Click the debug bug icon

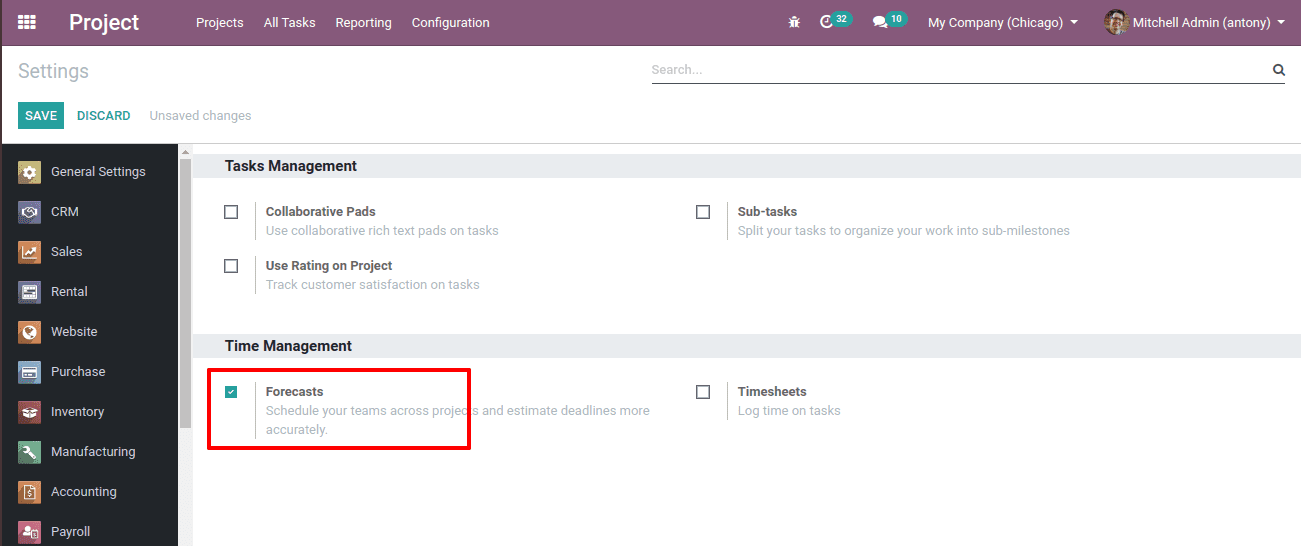(794, 22)
